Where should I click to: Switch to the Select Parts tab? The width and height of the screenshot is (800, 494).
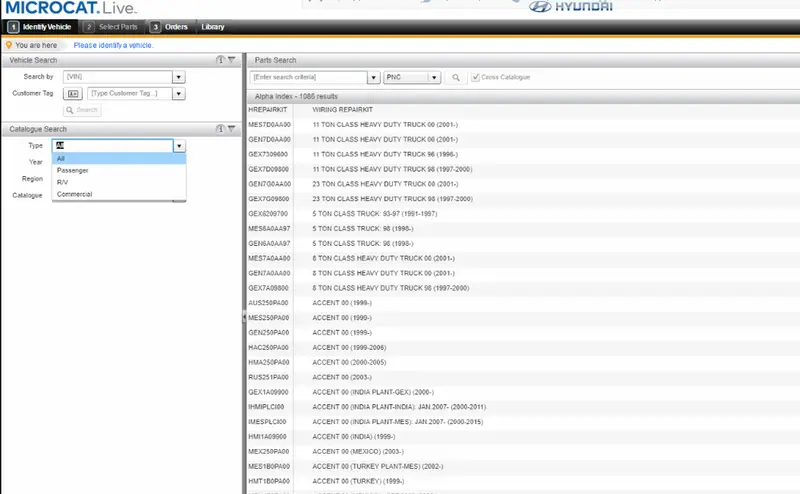[112, 27]
